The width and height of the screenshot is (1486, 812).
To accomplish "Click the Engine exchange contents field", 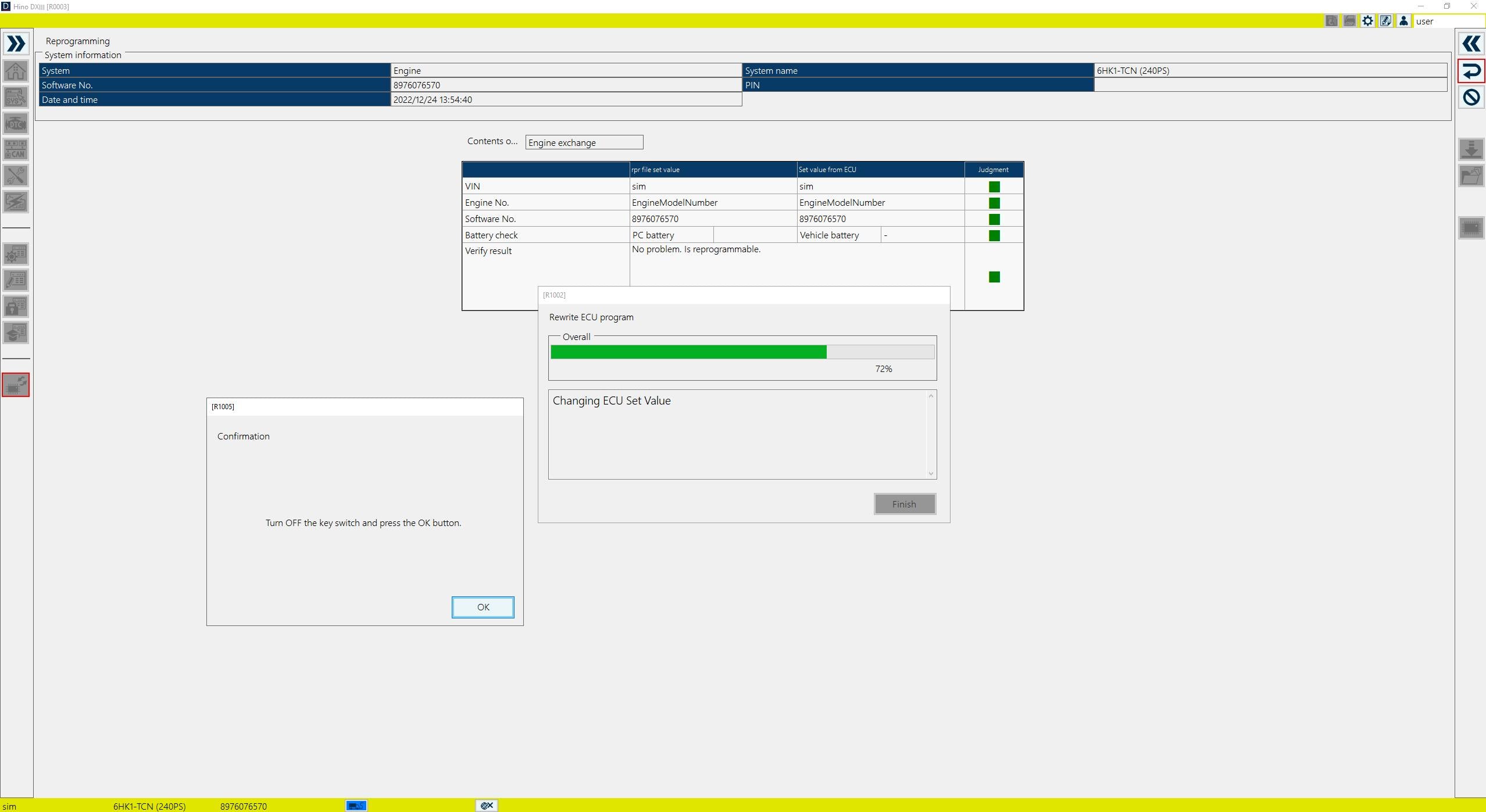I will pos(584,142).
